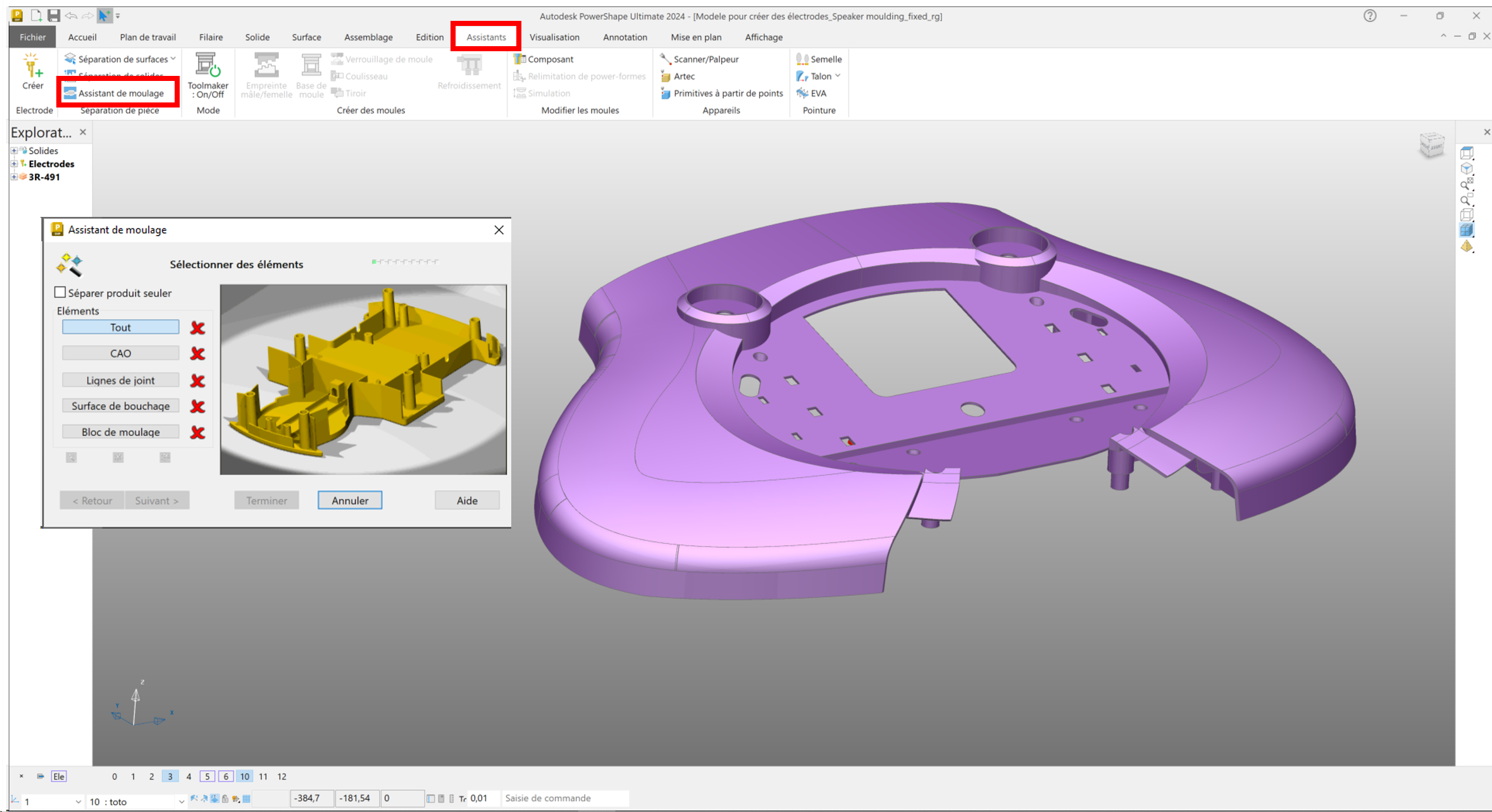The image size is (1492, 812).
Task: Open the Séparation de surfaces dropdown
Action: (173, 59)
